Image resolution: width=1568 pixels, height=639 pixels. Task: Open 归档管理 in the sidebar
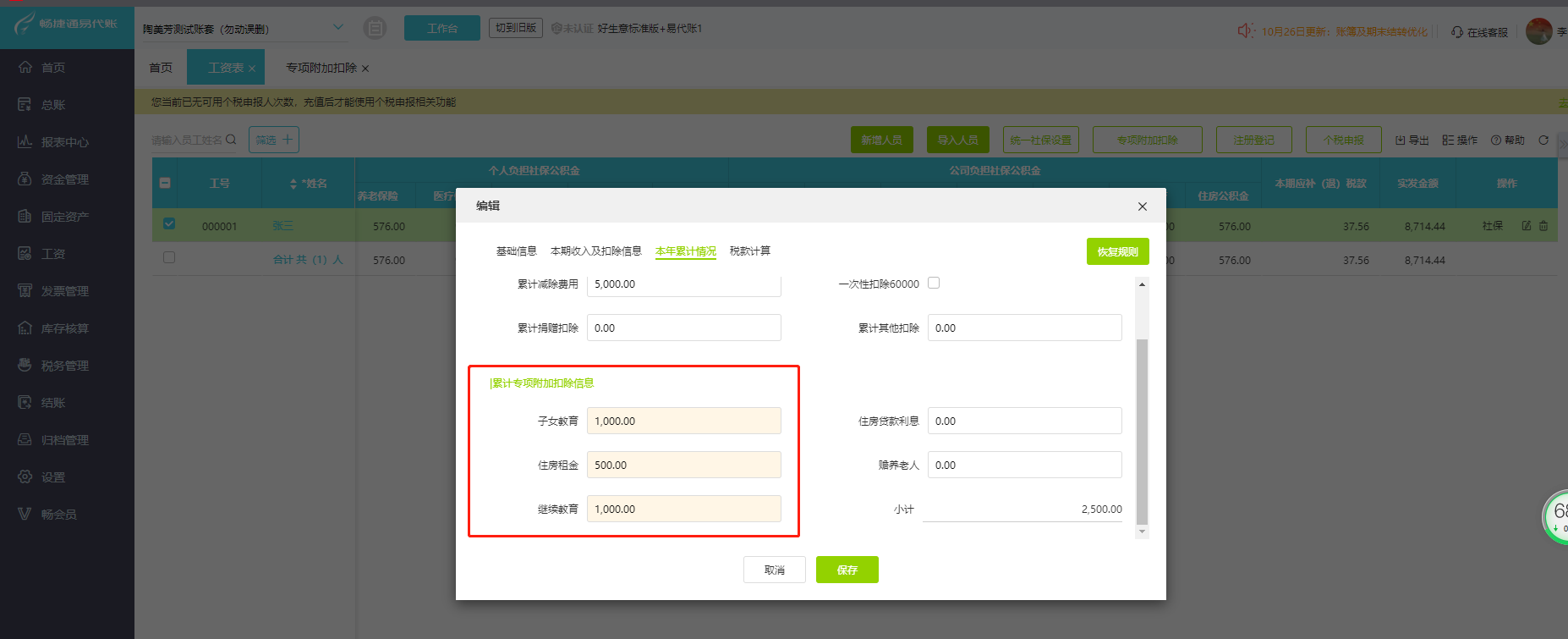53,439
